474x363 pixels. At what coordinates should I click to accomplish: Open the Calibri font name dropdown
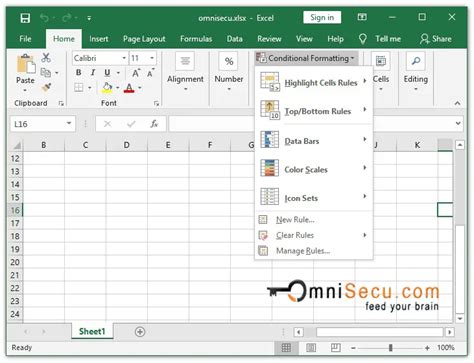point(124,58)
